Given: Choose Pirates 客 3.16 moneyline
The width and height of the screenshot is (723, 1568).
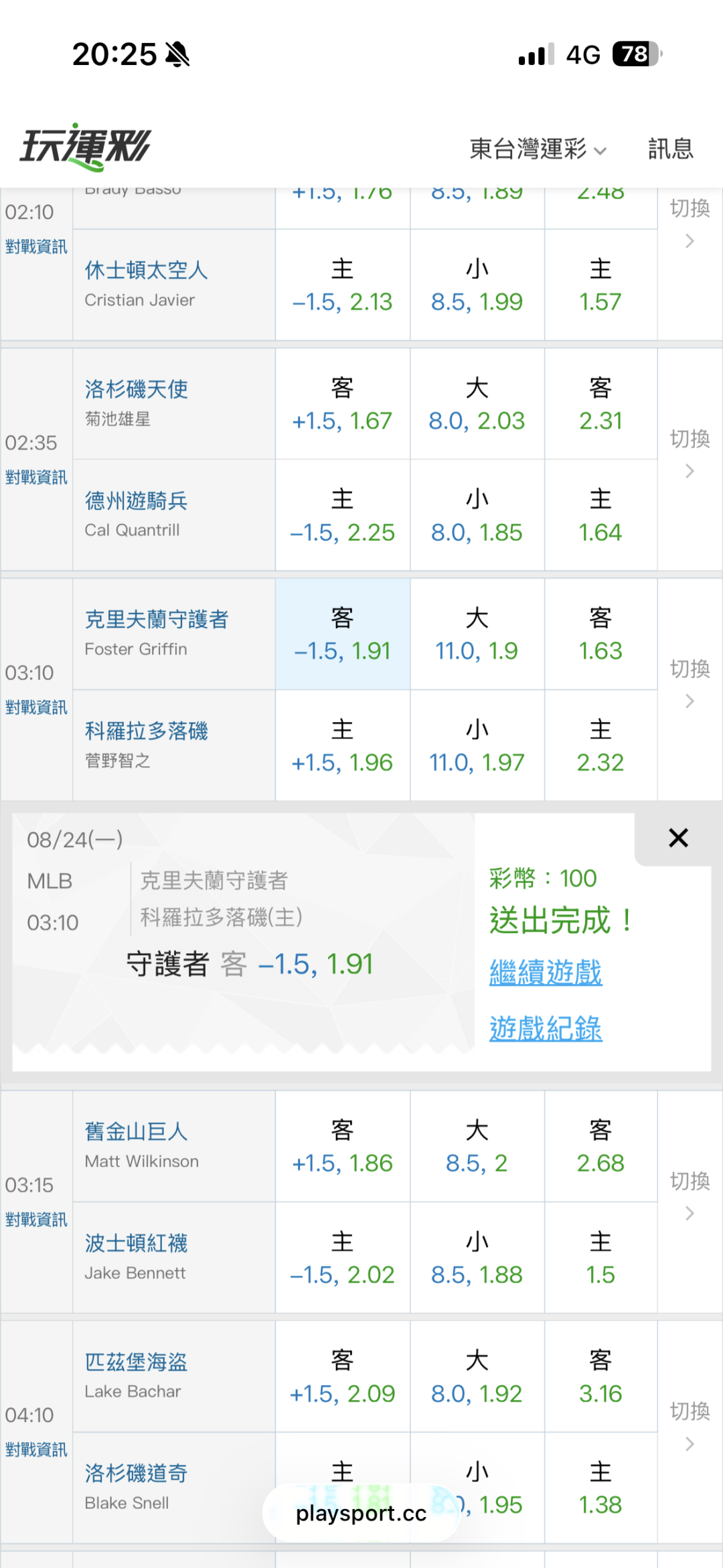Looking at the screenshot, I should (600, 1376).
